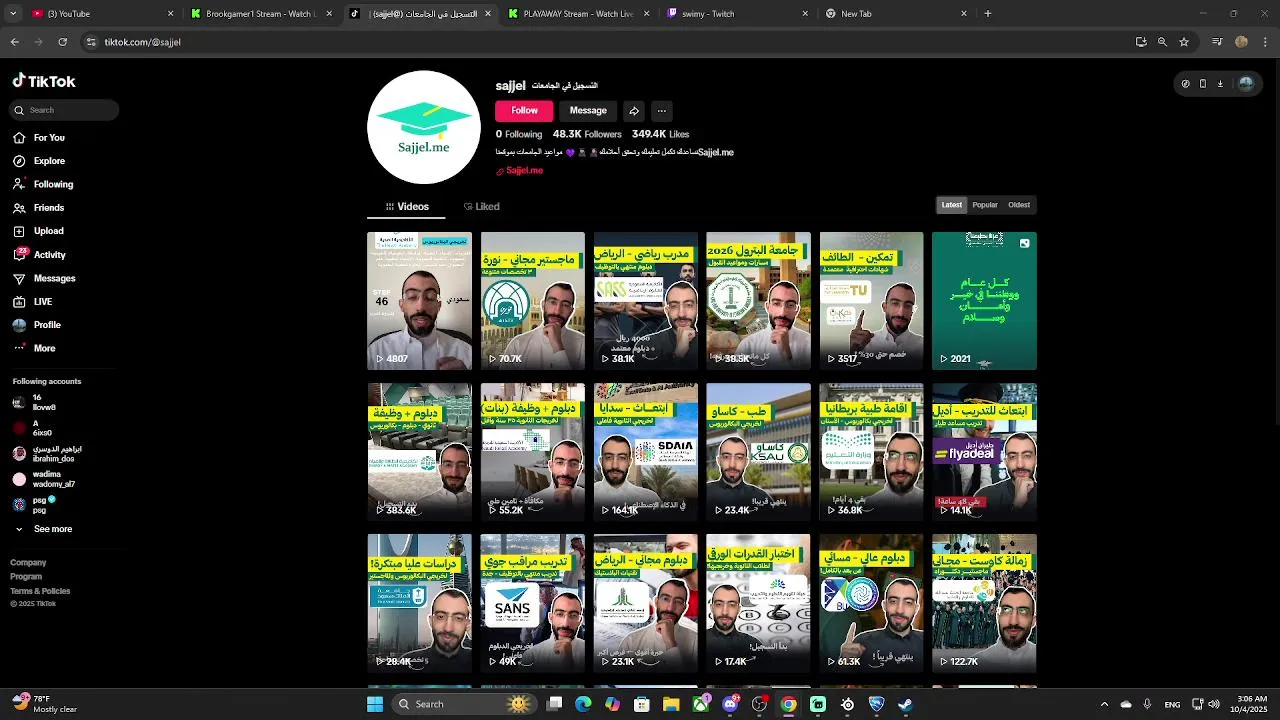Open the More menu in sidebar
This screenshot has height=720, width=1280.
(44, 348)
